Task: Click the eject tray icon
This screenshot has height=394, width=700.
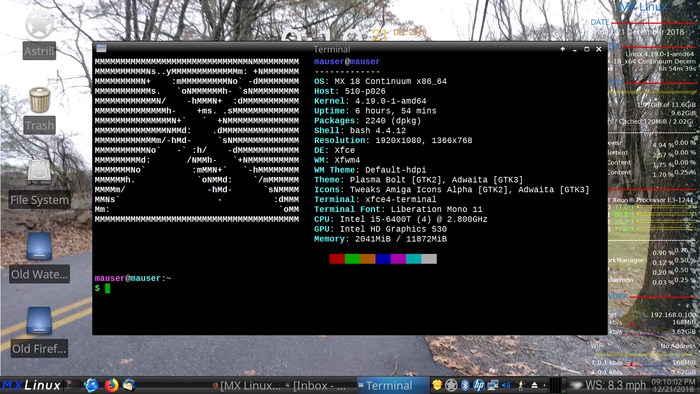Action: tap(534, 385)
